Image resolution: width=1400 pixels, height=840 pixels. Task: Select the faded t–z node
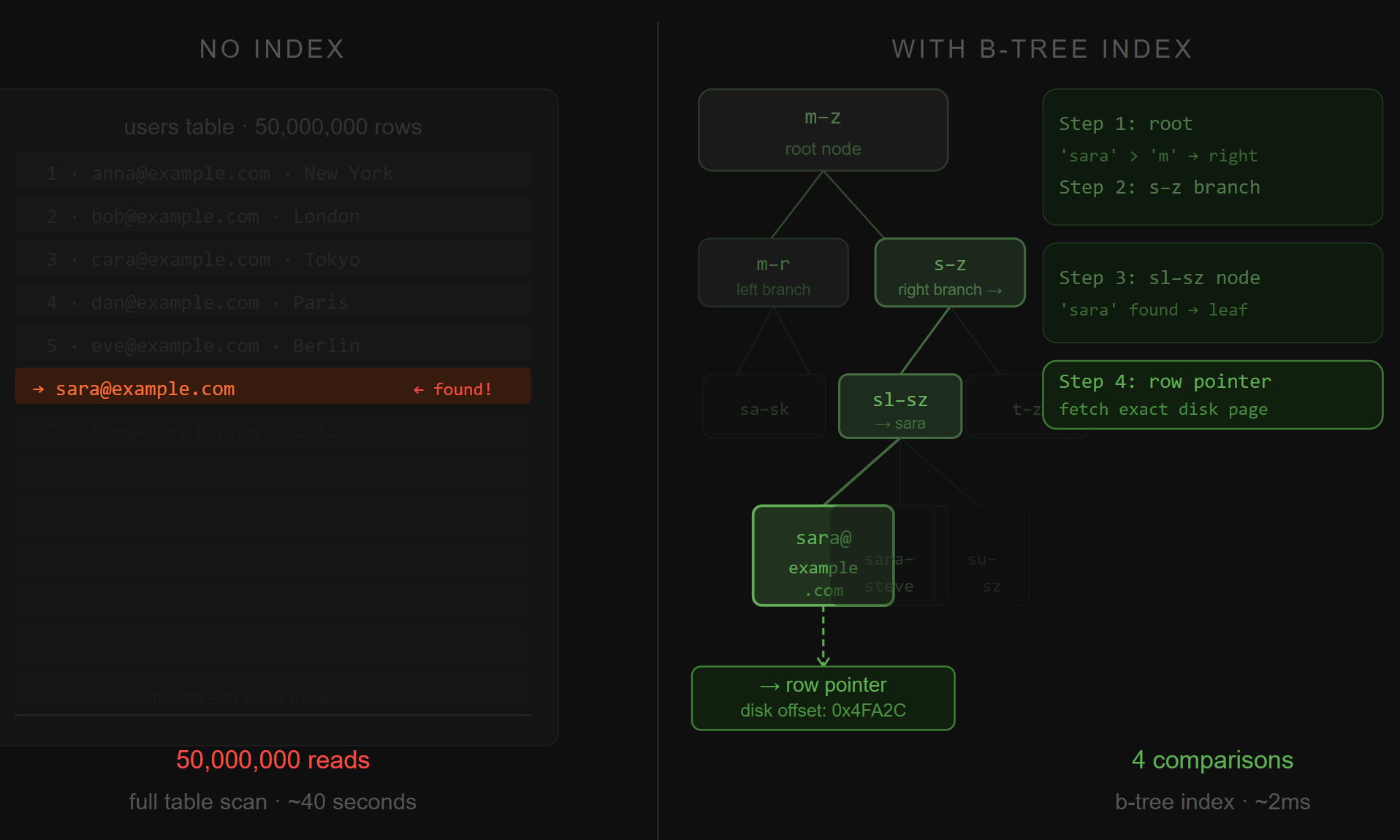[1005, 406]
